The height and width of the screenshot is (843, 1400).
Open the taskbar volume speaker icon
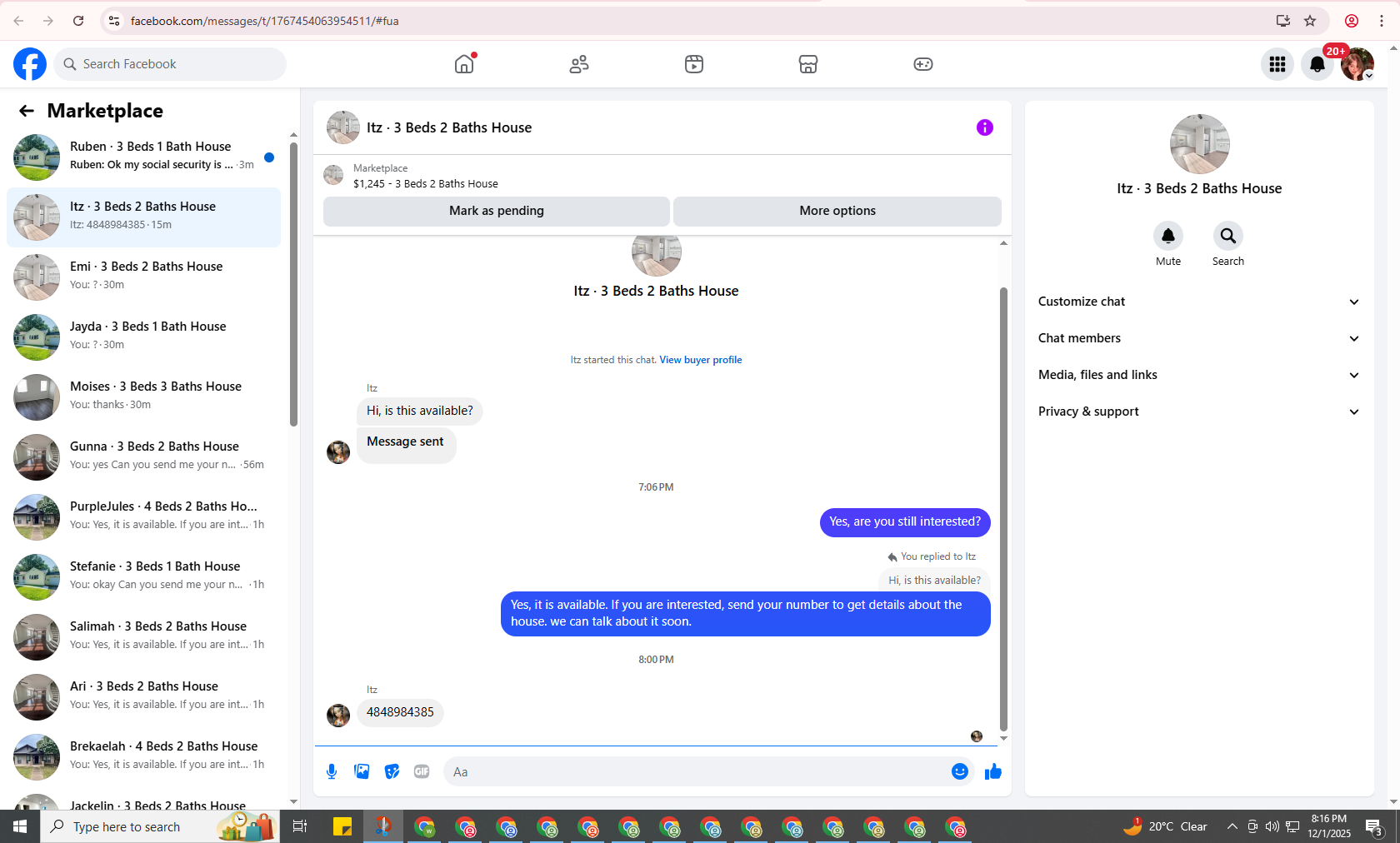pos(1272,826)
